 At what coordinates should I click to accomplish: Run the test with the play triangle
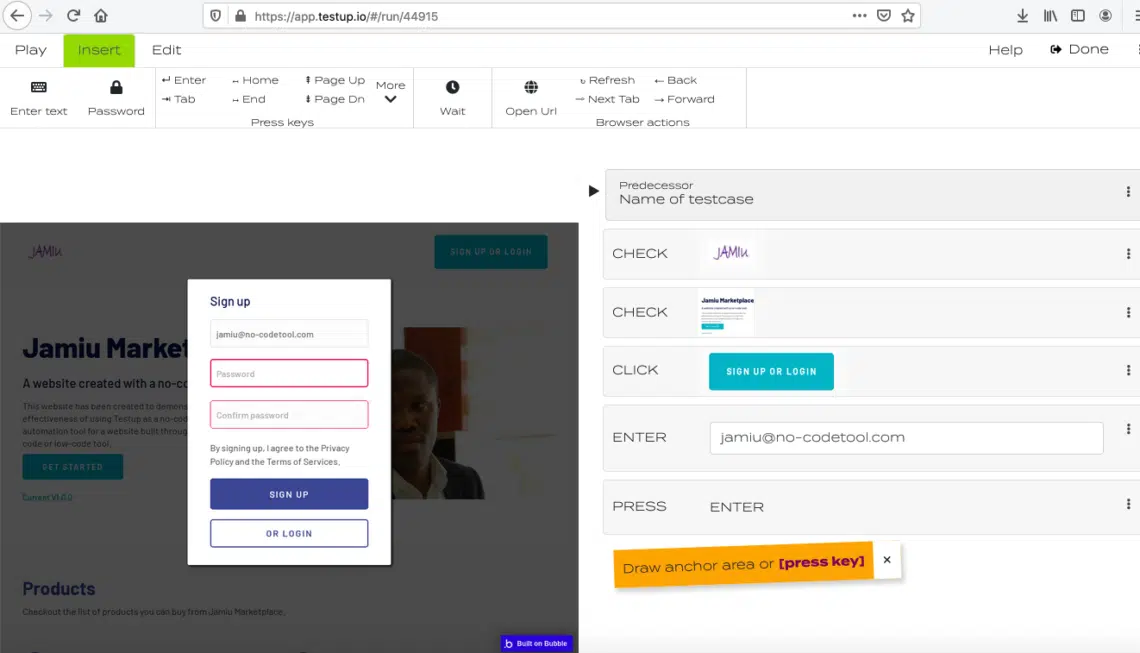click(593, 191)
